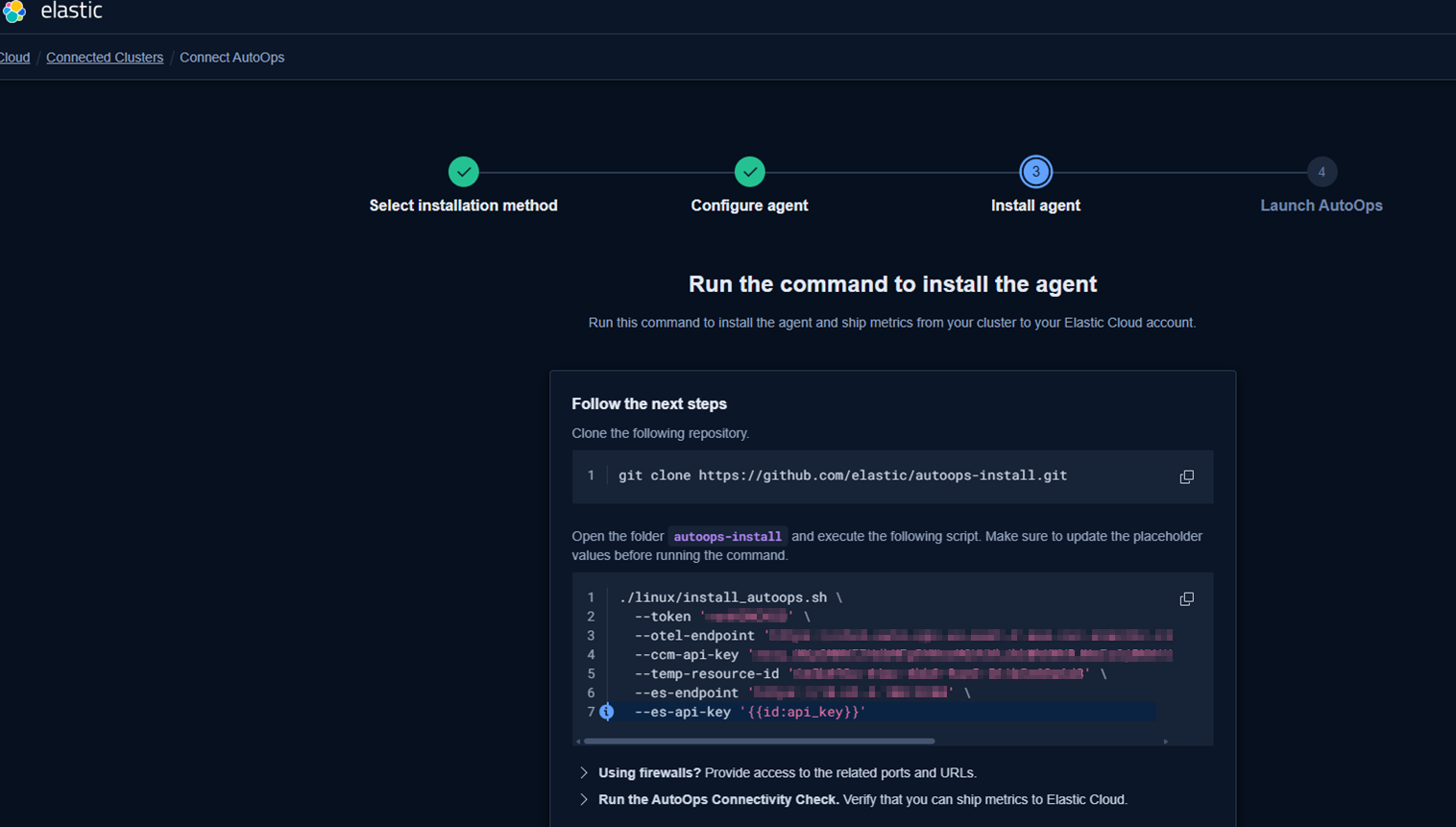This screenshot has height=827, width=1456.
Task: Click the Elastic logo icon
Action: click(13, 11)
